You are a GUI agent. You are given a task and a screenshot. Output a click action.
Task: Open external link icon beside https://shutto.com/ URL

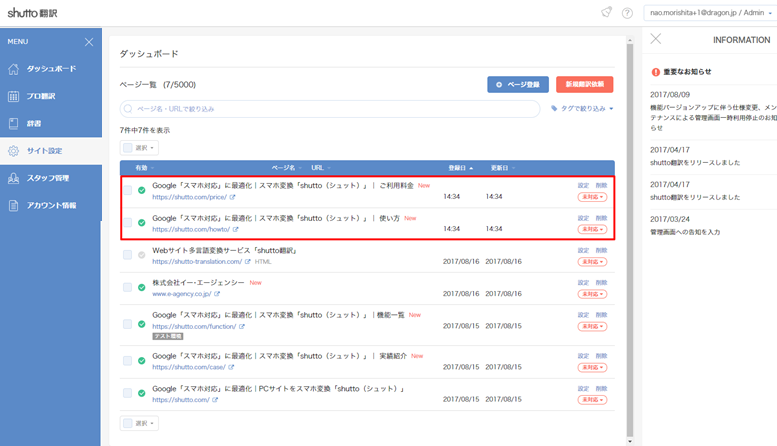[215, 400]
